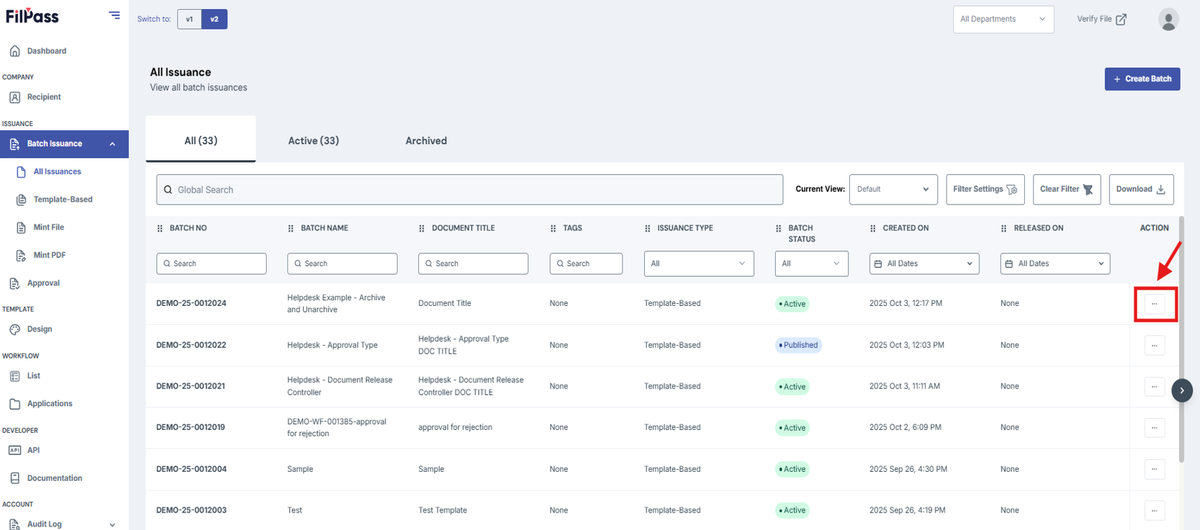Image resolution: width=1200 pixels, height=530 pixels.
Task: Focus the Document Title search field
Action: coord(474,263)
